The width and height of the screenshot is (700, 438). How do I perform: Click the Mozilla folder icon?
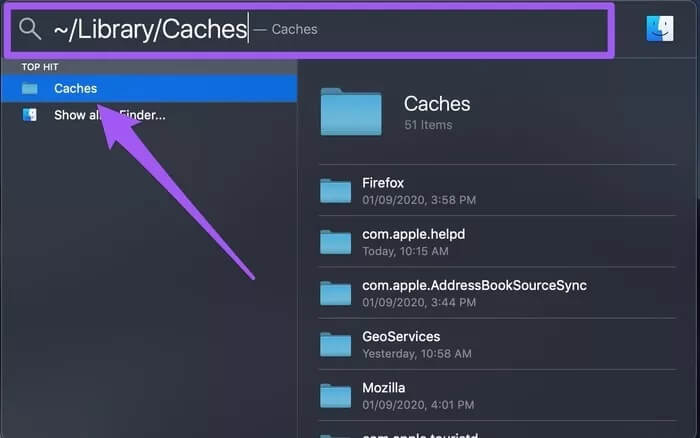335,396
